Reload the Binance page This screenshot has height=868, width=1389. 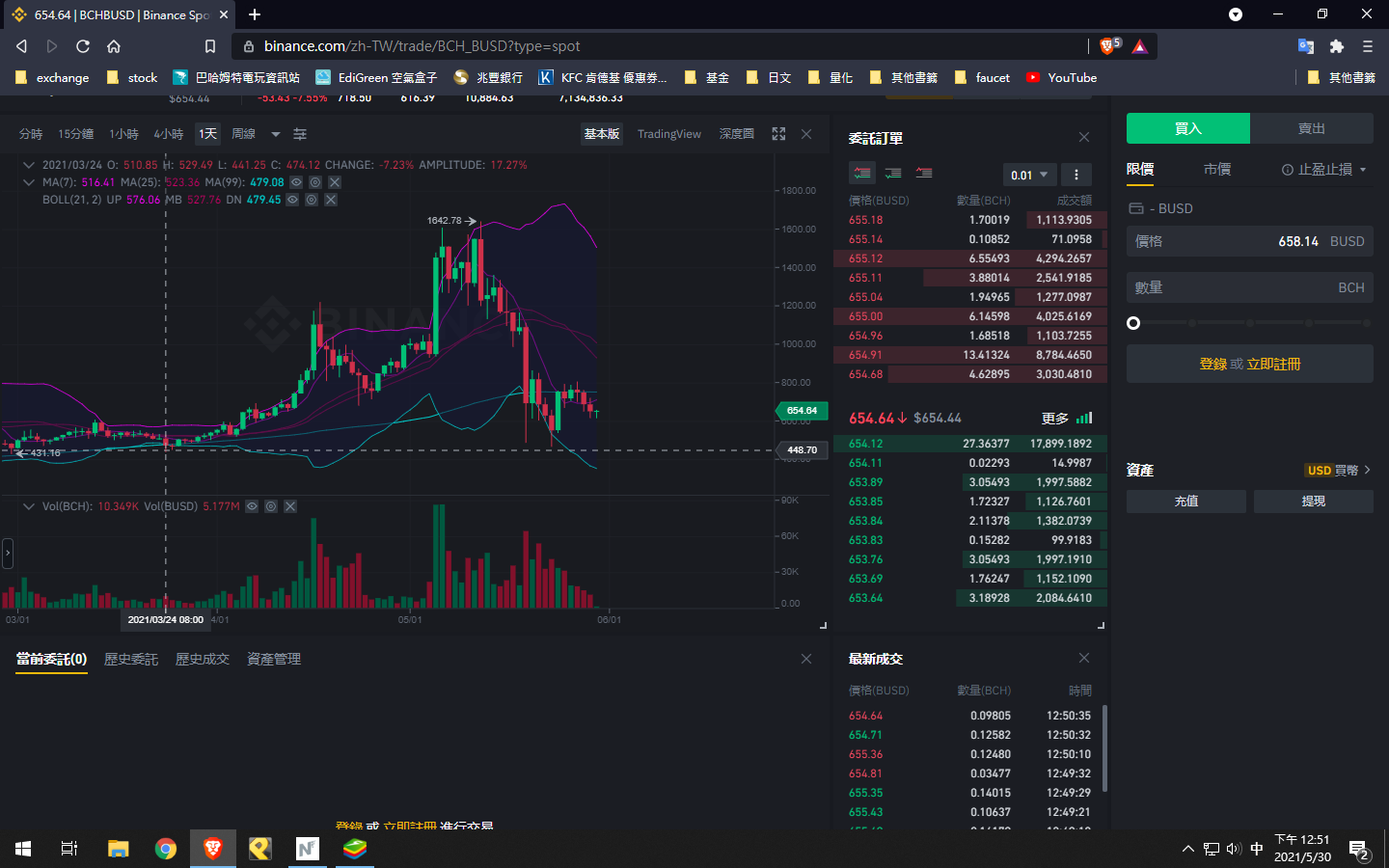tap(83, 46)
